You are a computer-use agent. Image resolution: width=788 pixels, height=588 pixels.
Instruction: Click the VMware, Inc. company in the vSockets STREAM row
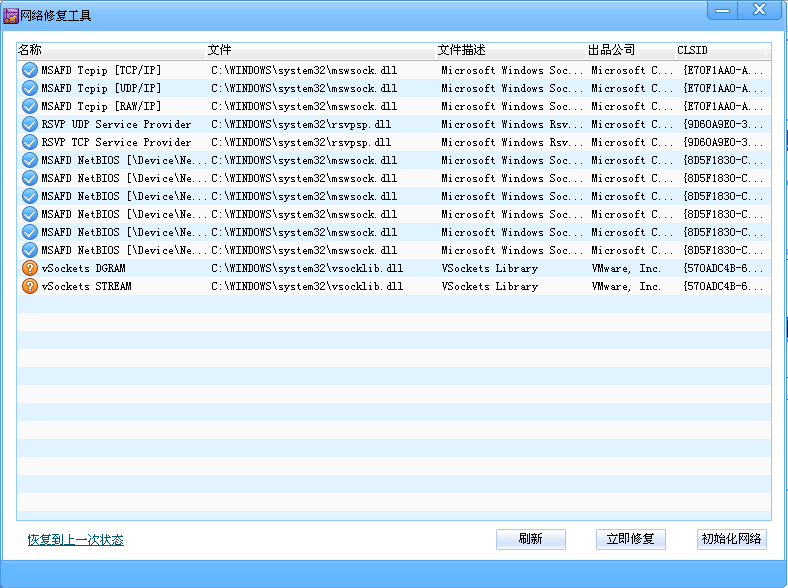coord(626,286)
